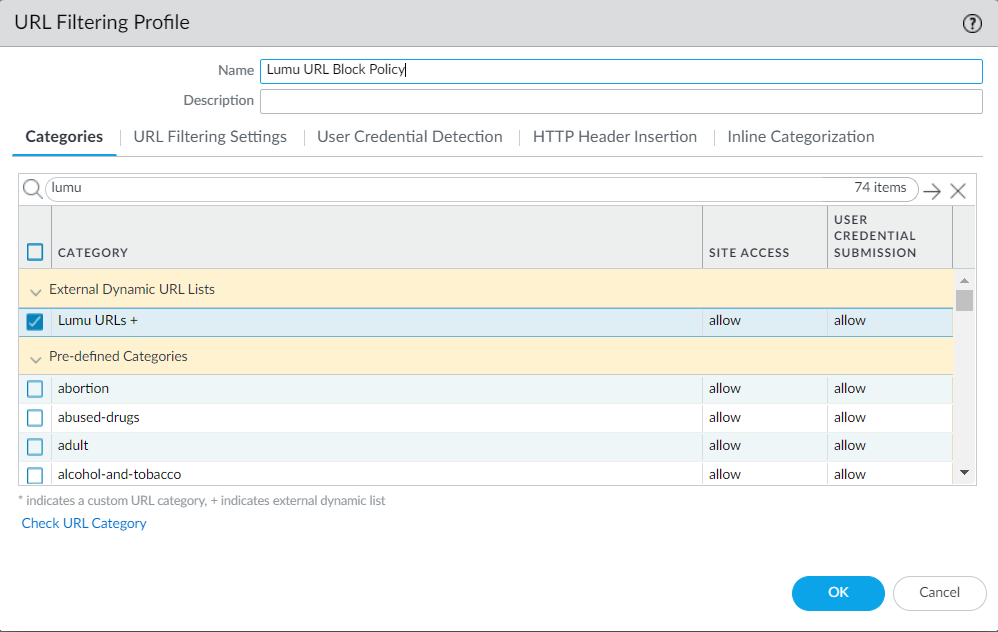Open Site Access dropdown for Lumu URLs

[x=764, y=321]
